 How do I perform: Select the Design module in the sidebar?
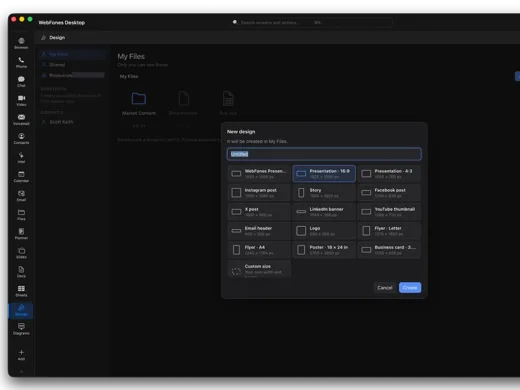pyautogui.click(x=21, y=310)
